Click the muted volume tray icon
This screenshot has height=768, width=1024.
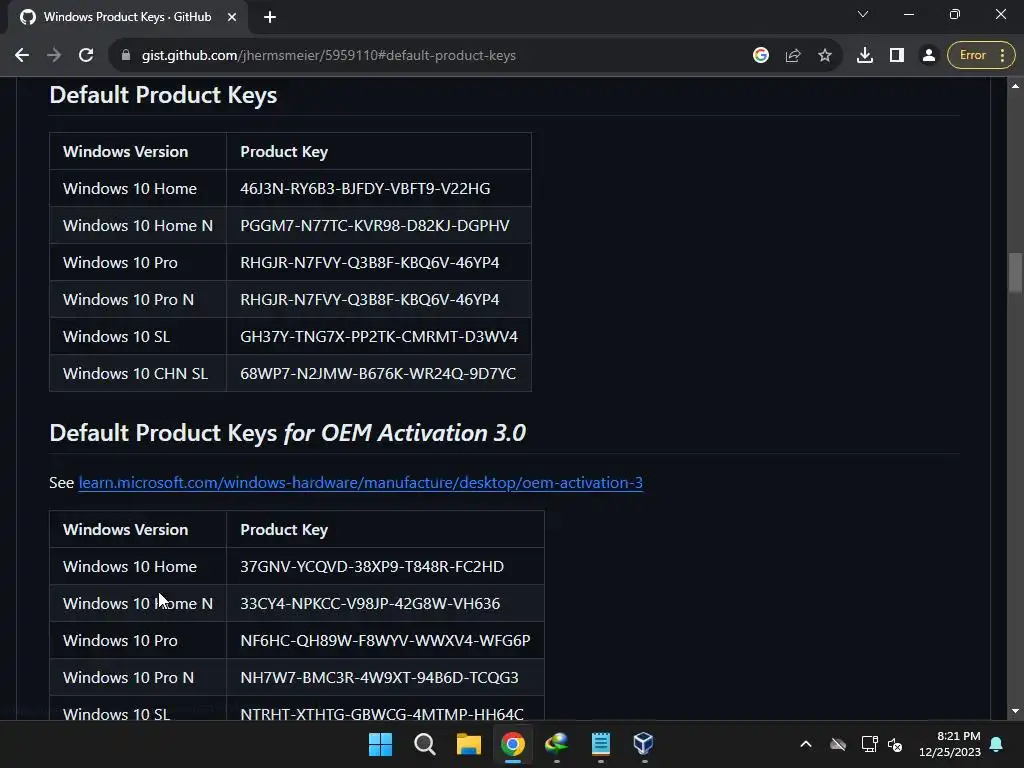pyautogui.click(x=895, y=744)
